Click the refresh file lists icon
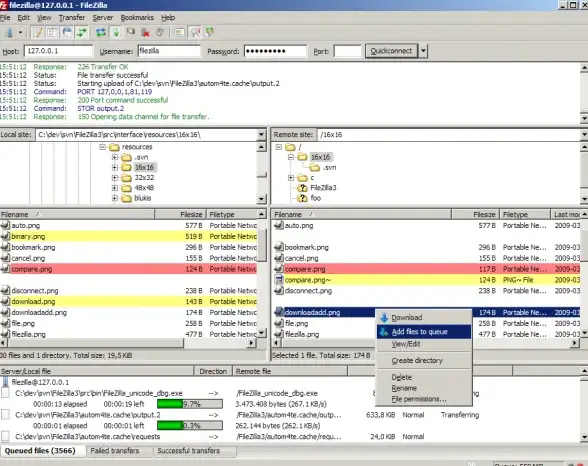 (x=100, y=33)
